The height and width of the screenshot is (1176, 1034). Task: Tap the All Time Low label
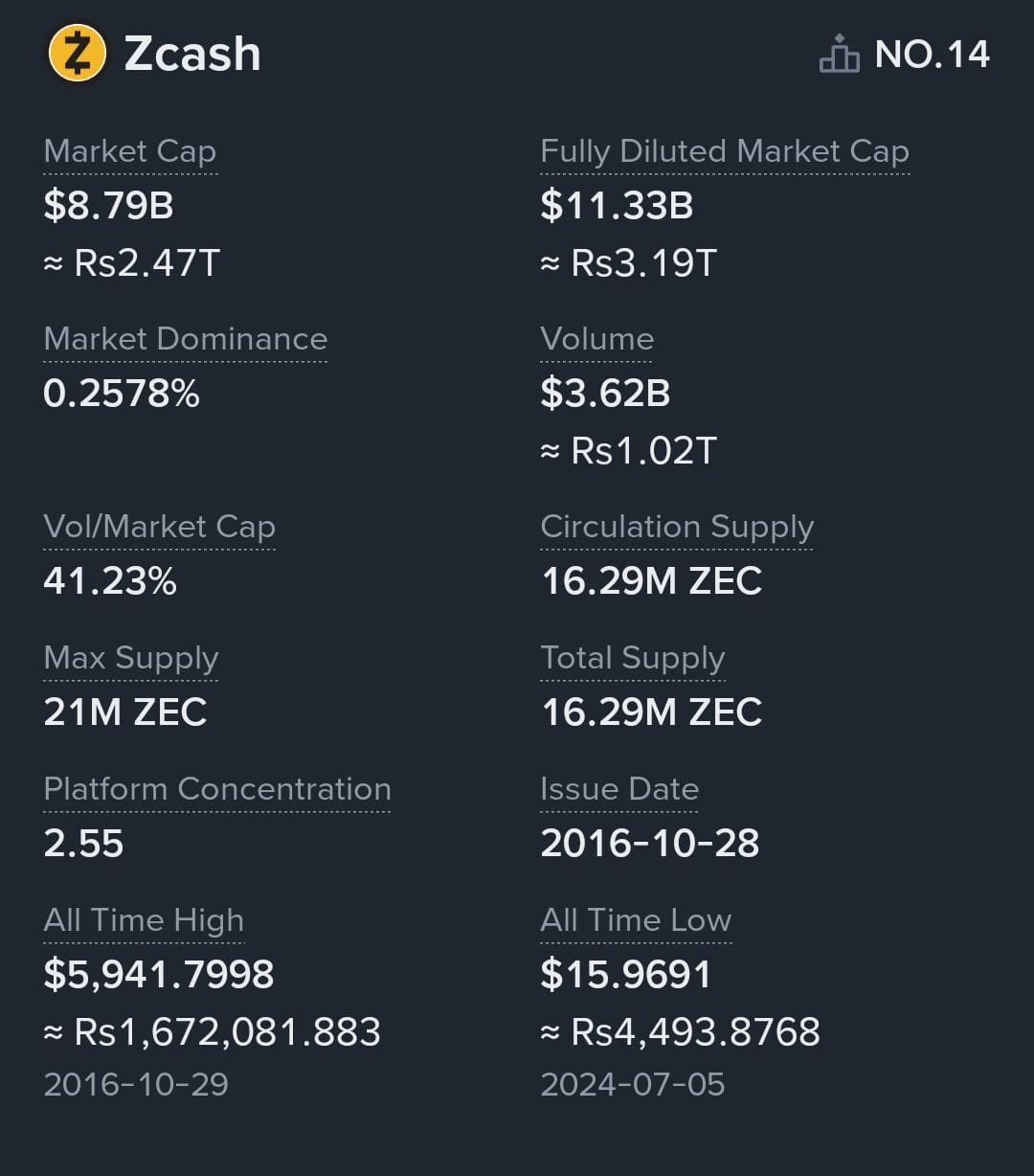coord(636,920)
